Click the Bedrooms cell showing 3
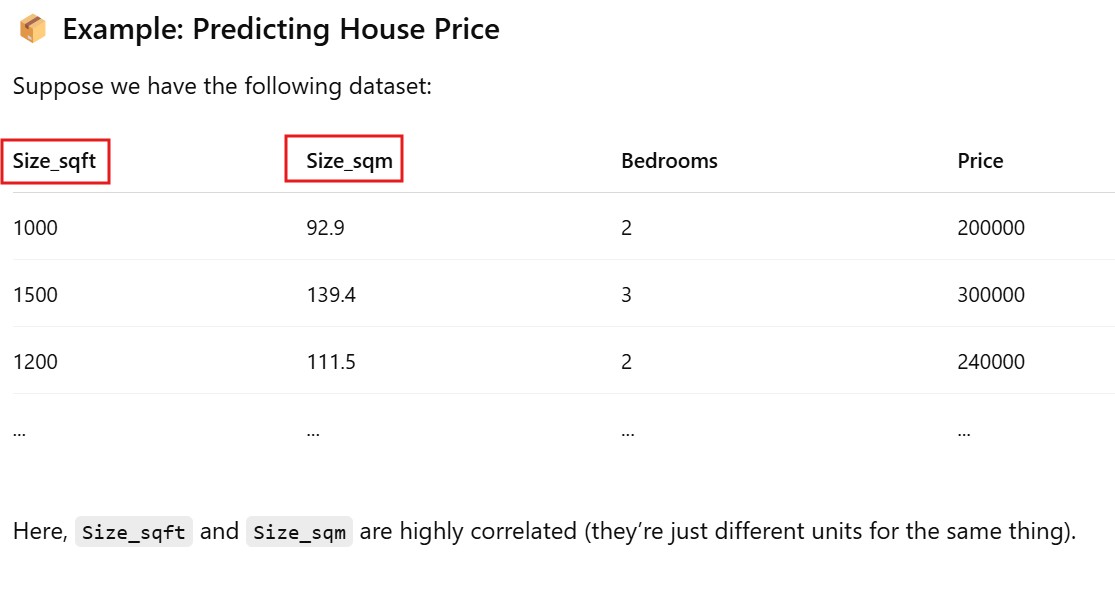This screenshot has width=1115, height=611. (x=626, y=295)
